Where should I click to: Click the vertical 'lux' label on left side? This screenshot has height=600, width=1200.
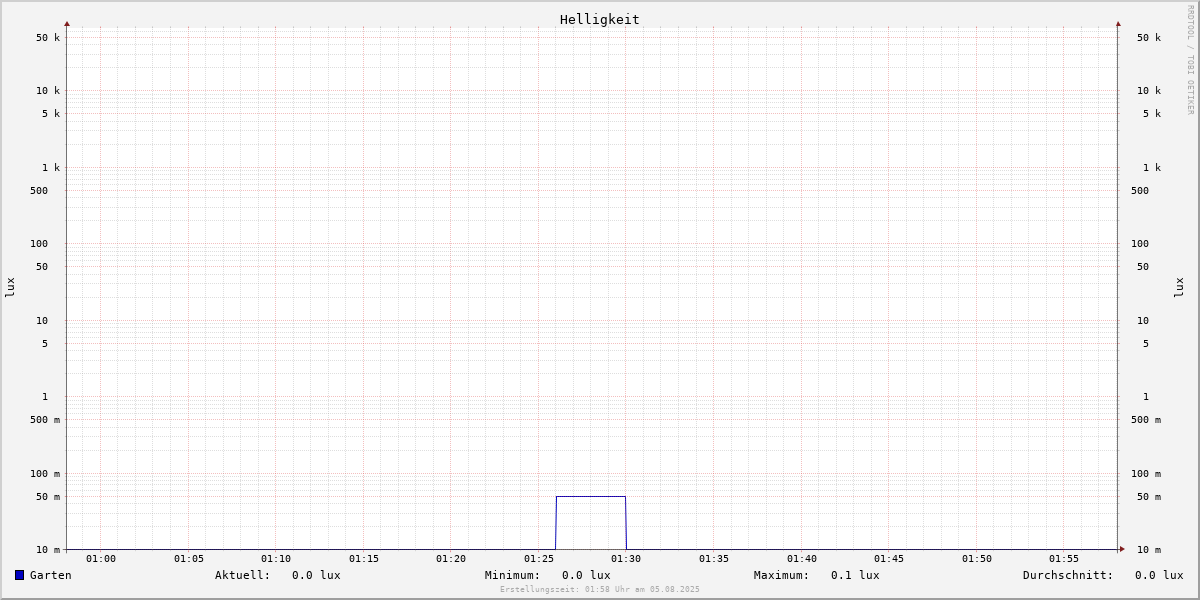[10, 288]
